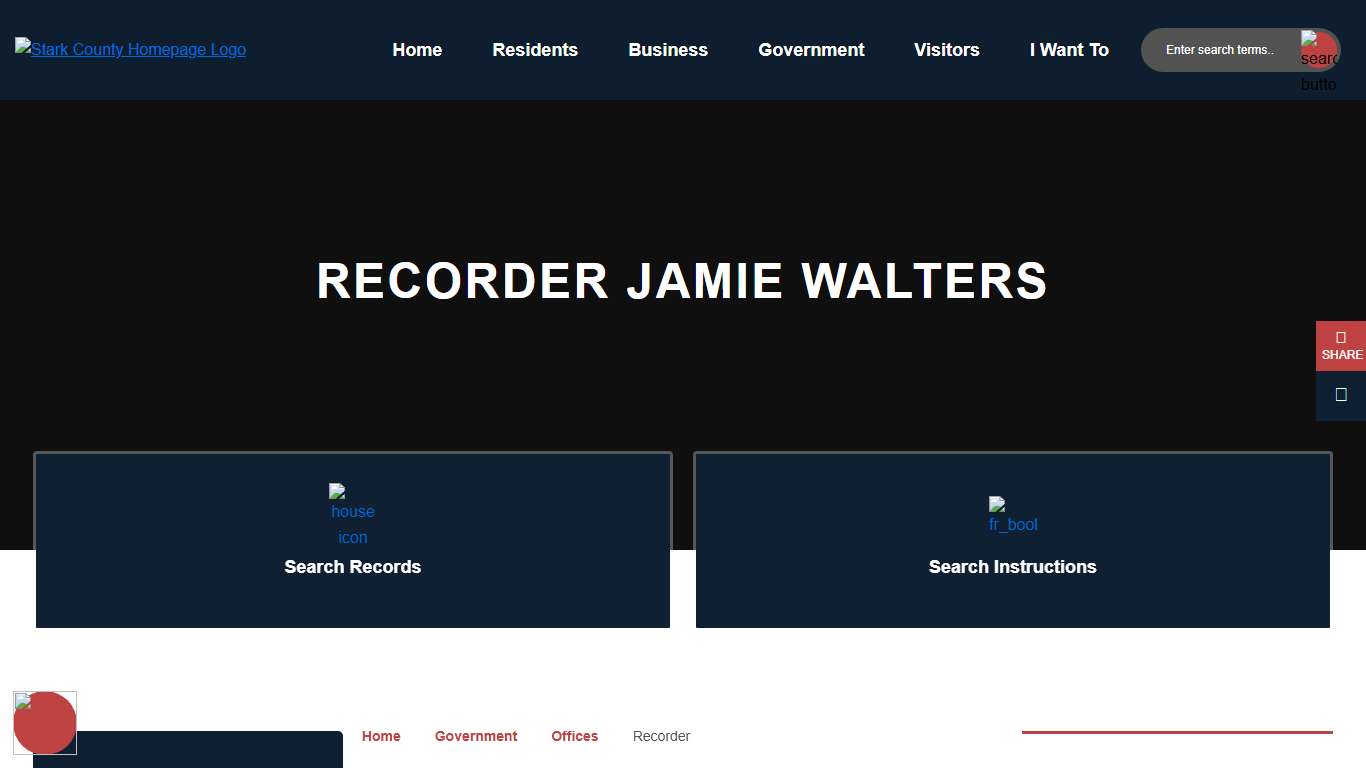Expand the Government navigation menu
Viewport: 1366px width, 768px height.
coord(811,50)
